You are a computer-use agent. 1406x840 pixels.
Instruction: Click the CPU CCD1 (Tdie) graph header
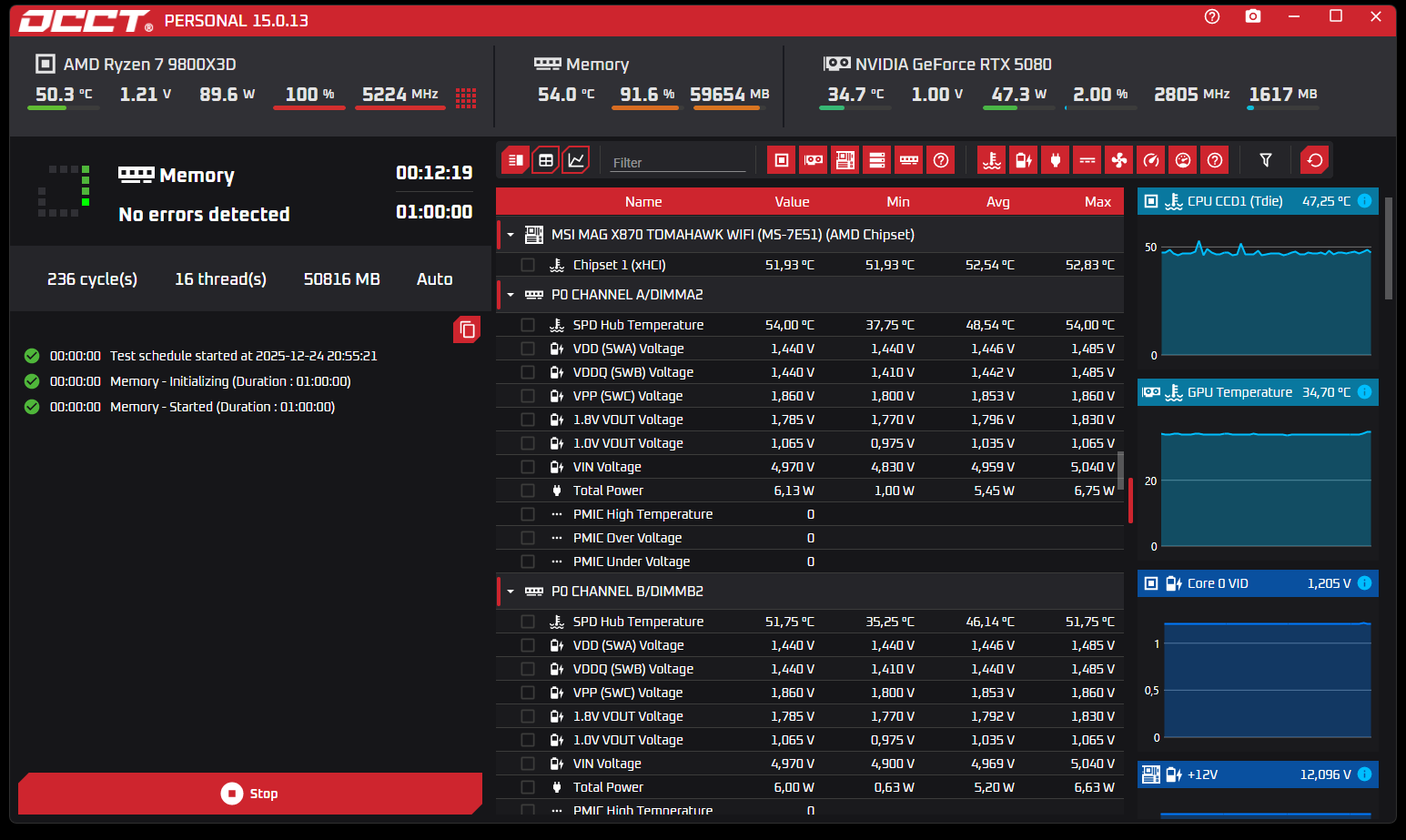pos(1258,201)
